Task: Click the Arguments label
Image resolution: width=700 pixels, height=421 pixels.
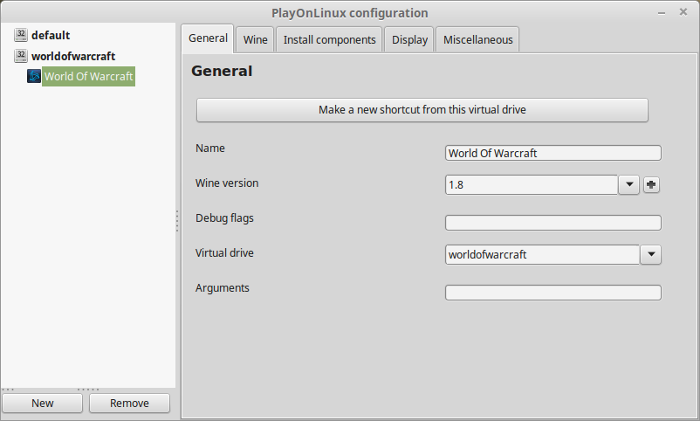Action: pos(222,288)
